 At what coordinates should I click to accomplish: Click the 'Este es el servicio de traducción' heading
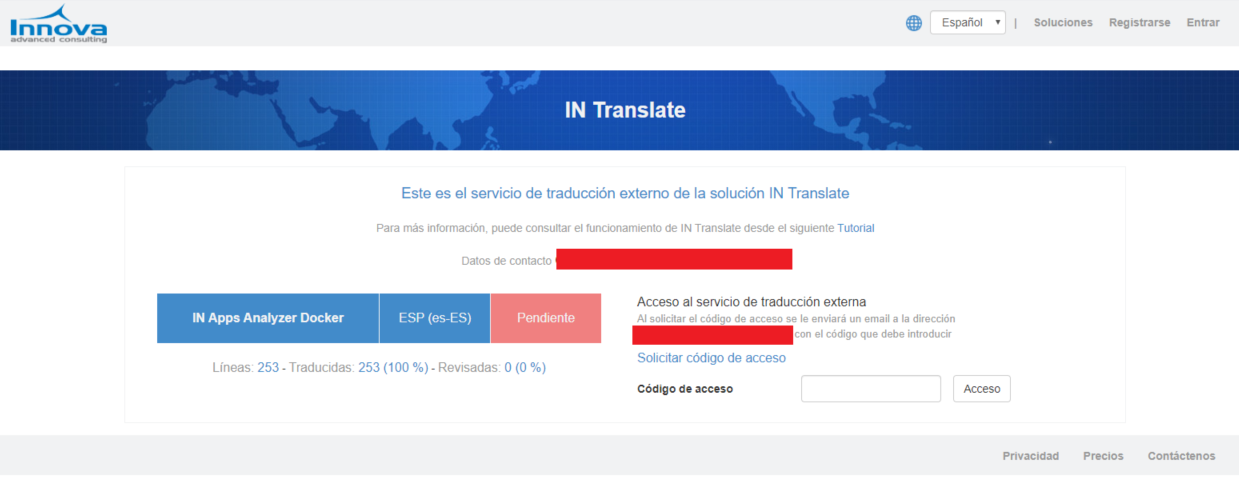pos(625,193)
